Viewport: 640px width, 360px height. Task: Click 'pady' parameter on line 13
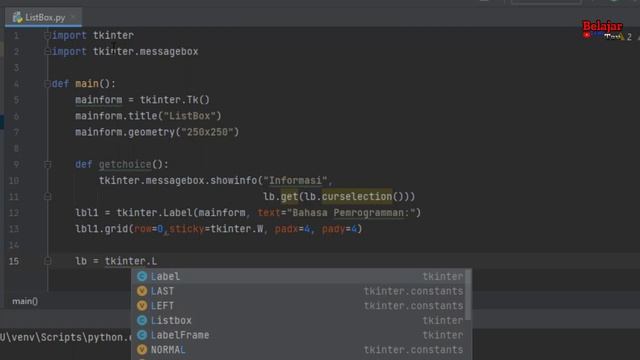click(x=333, y=229)
